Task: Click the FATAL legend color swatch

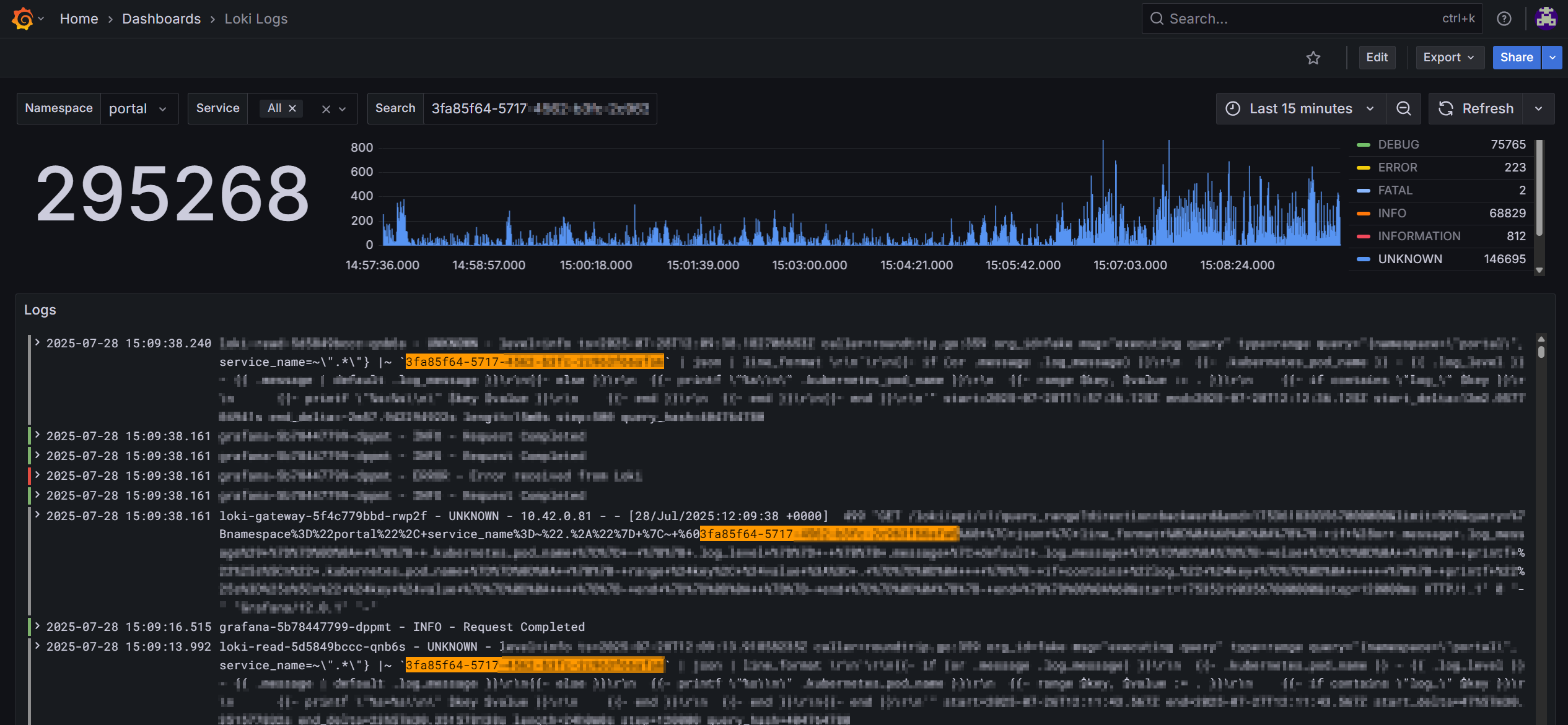Action: point(1363,191)
